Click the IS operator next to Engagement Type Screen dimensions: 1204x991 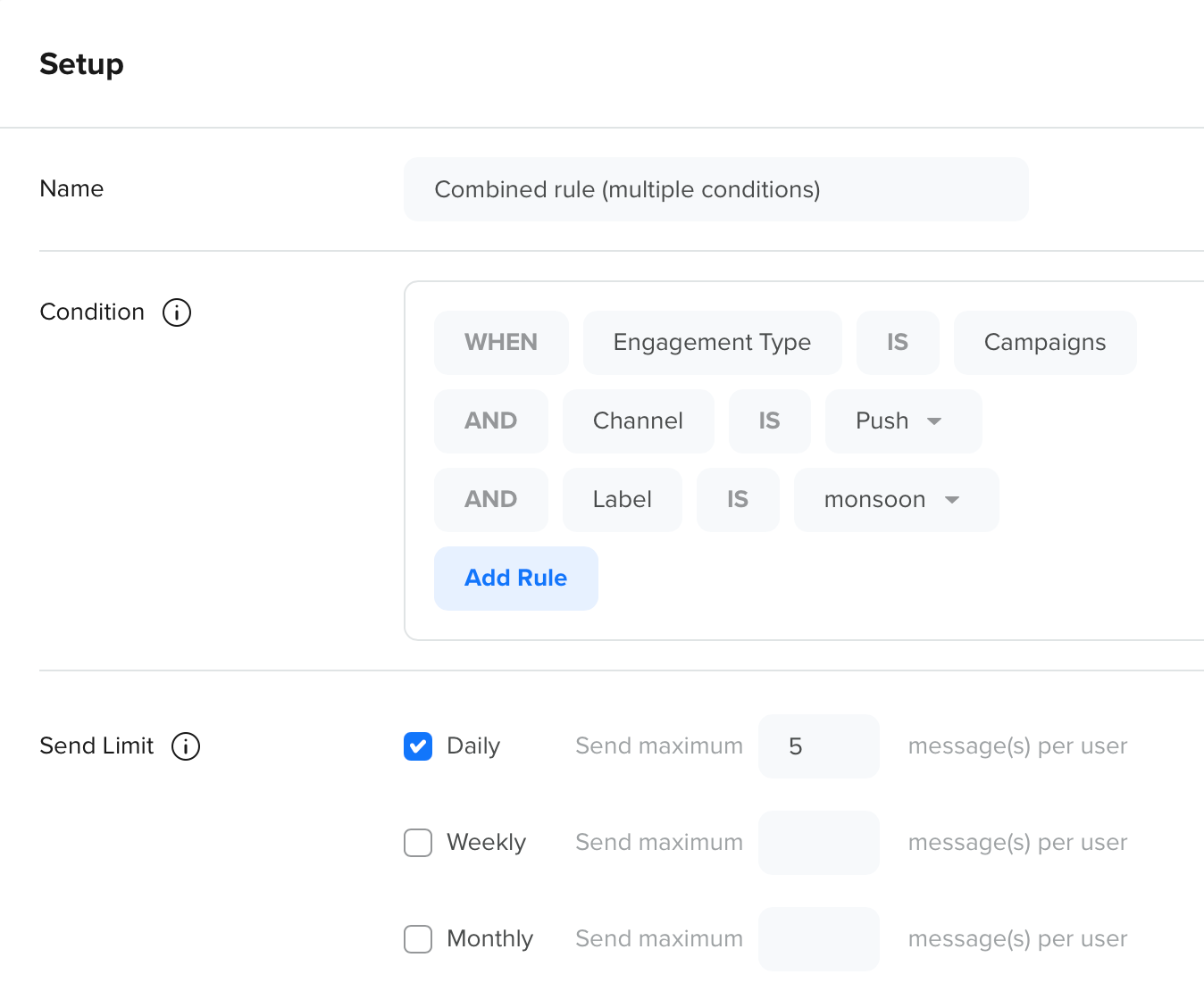(x=898, y=343)
